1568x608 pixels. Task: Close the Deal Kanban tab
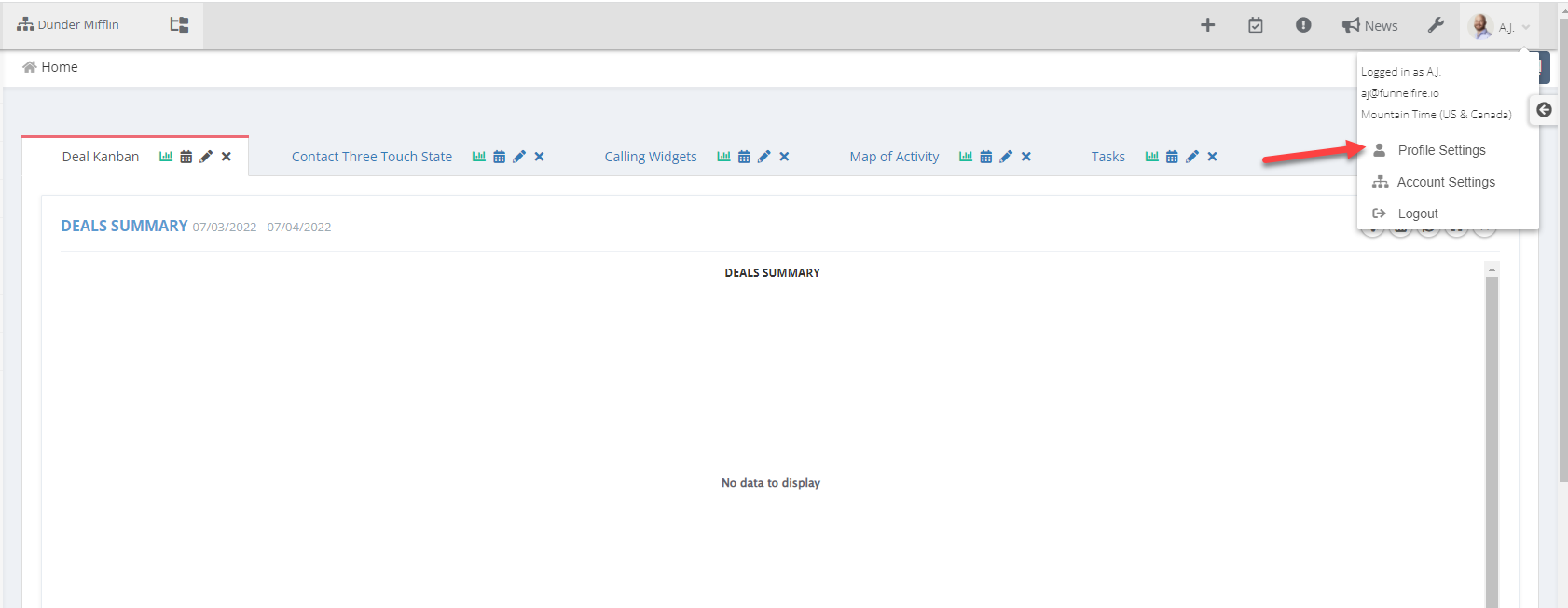[x=227, y=157]
